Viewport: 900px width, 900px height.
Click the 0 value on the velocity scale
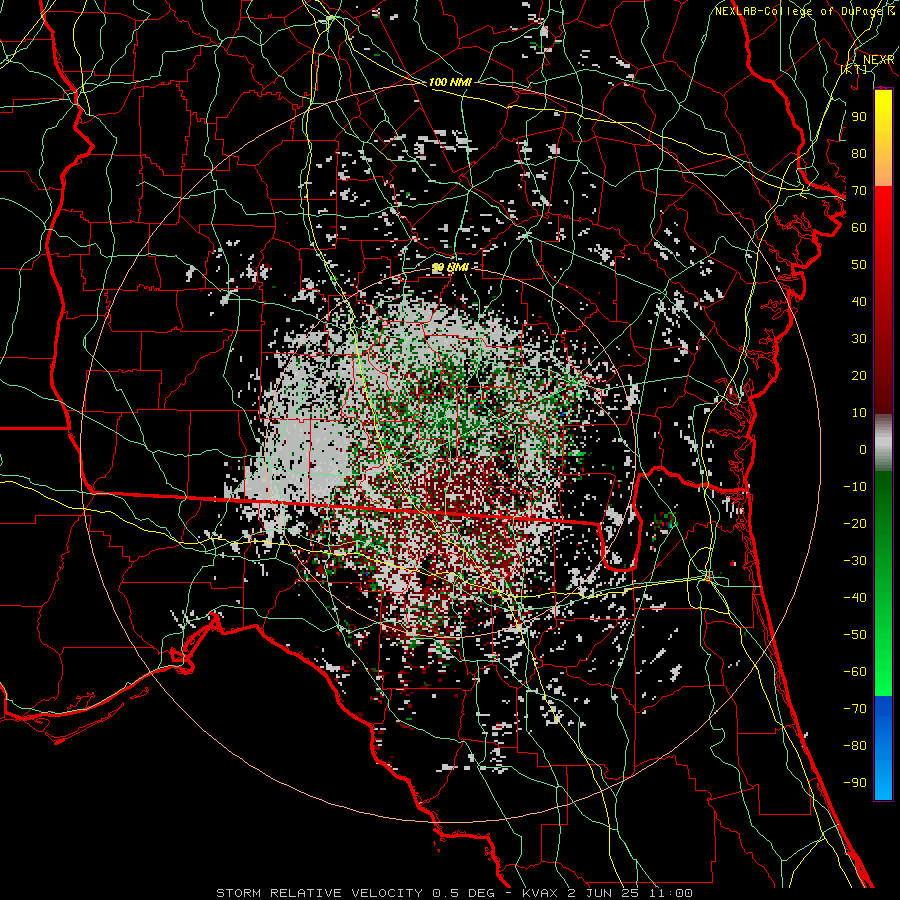pos(863,449)
